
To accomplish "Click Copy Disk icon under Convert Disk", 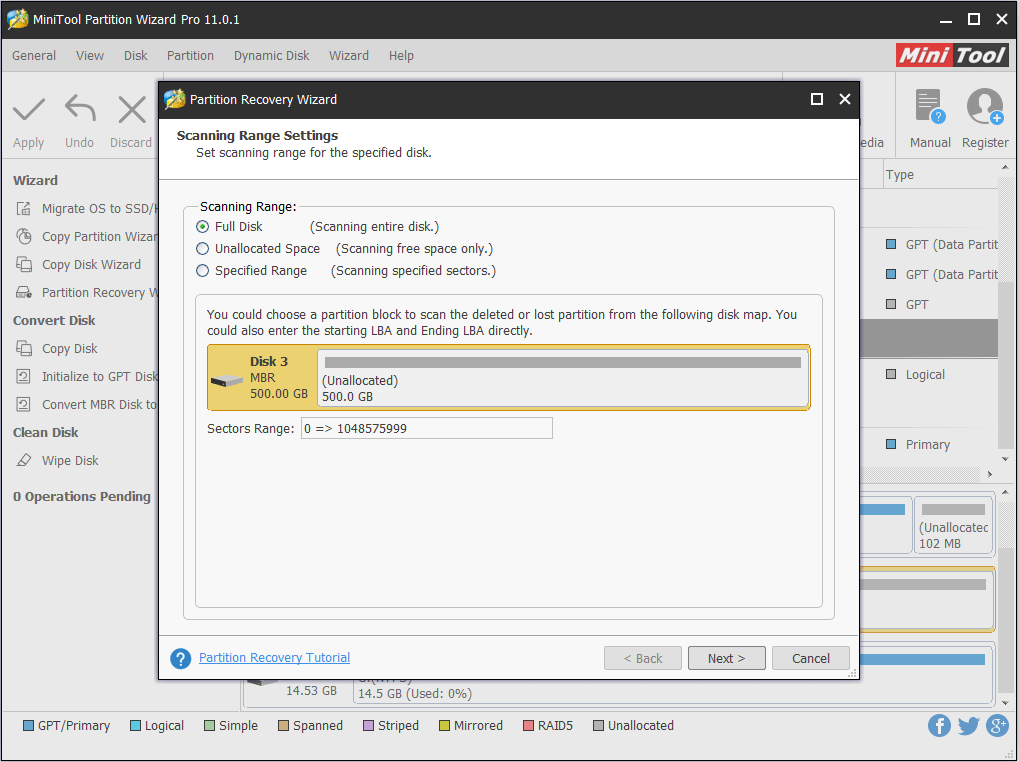I will coord(24,348).
